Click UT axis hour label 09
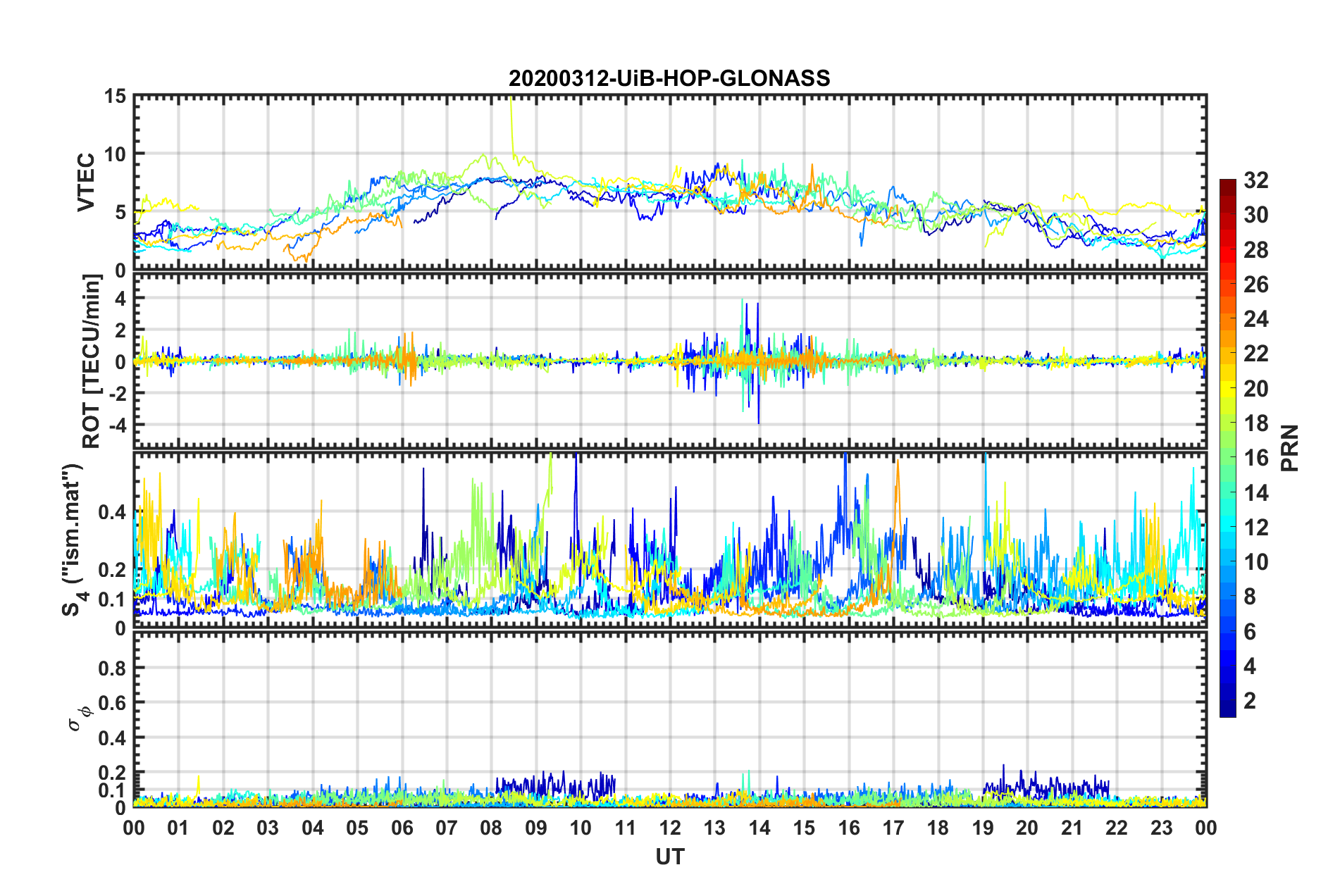The height and width of the screenshot is (896, 1340). (x=536, y=828)
